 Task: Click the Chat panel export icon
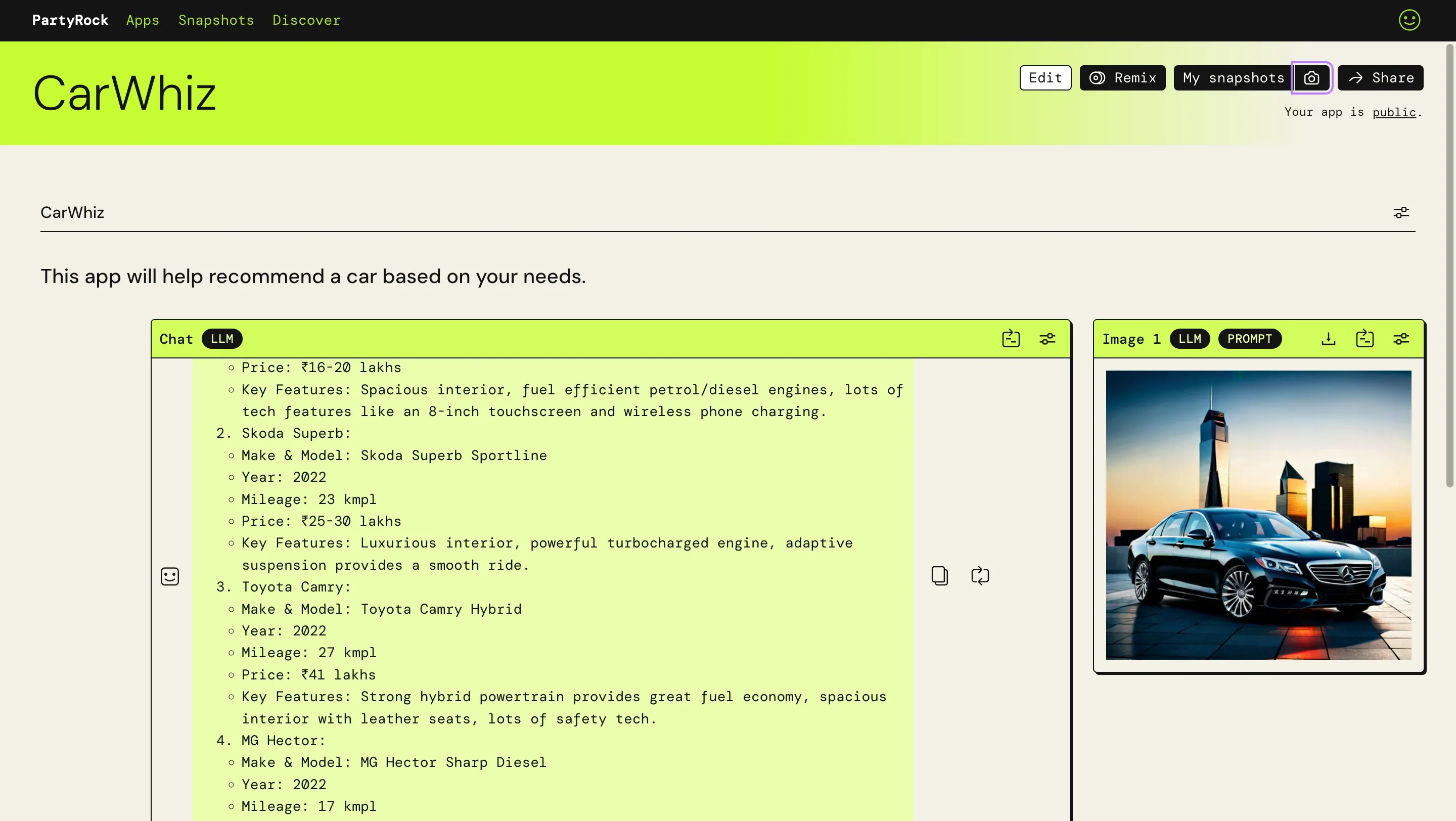(x=1011, y=338)
